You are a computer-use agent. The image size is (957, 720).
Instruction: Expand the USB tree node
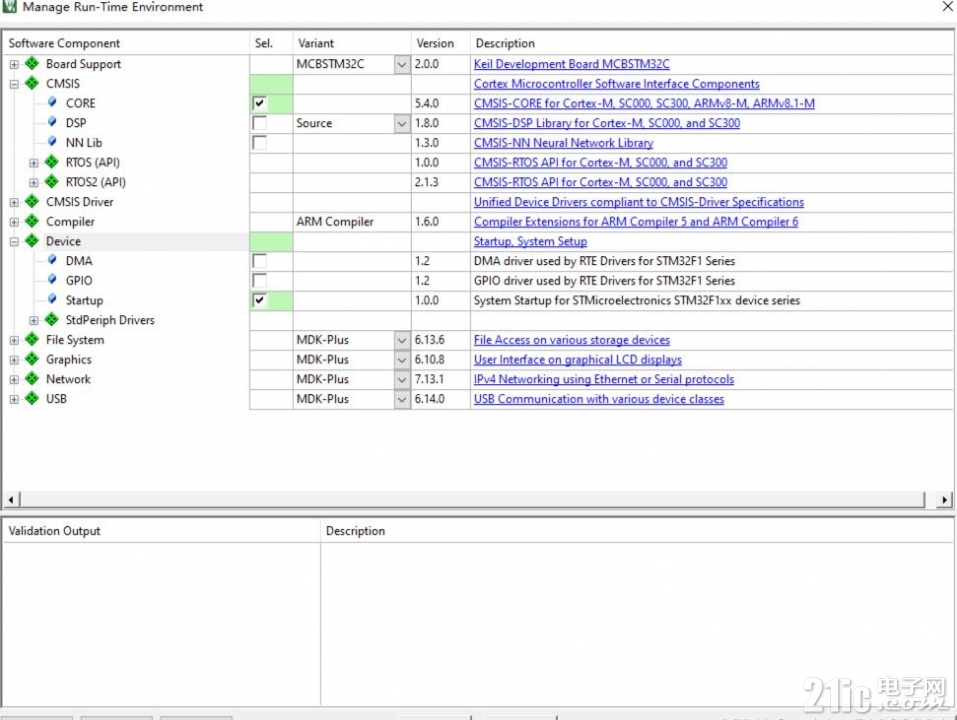coord(14,399)
